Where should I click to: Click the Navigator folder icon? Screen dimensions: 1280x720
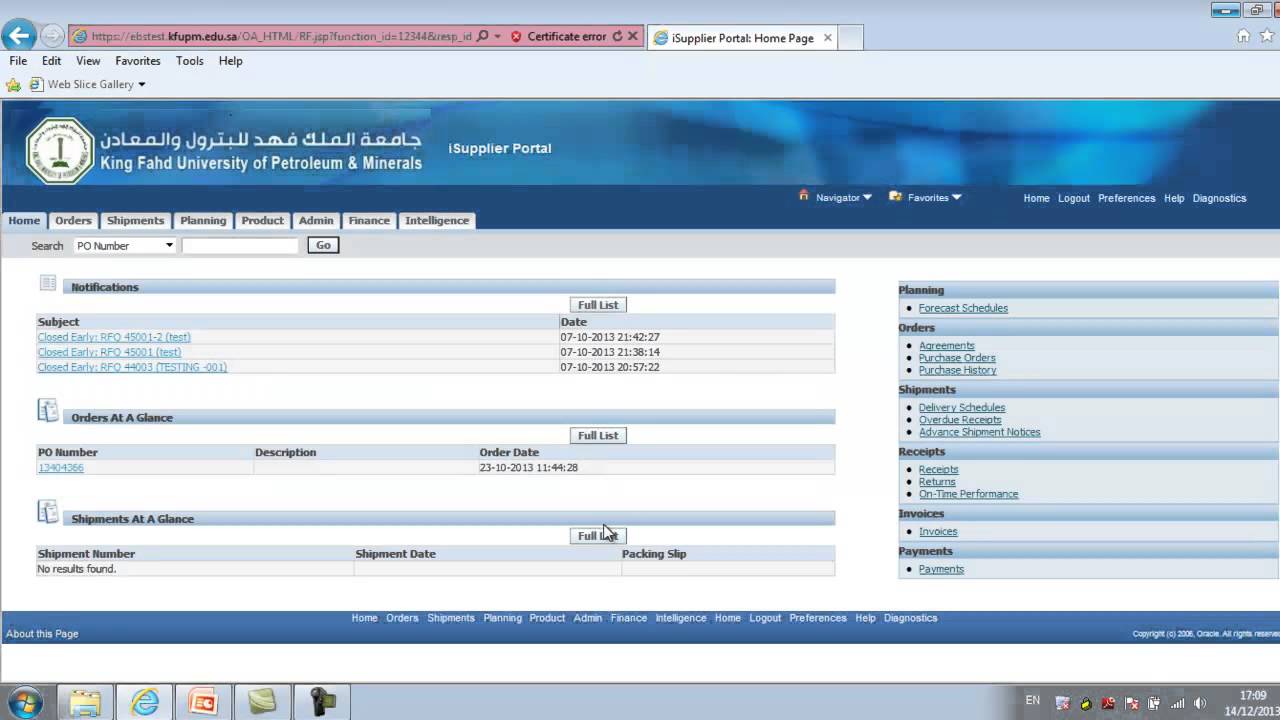(804, 196)
